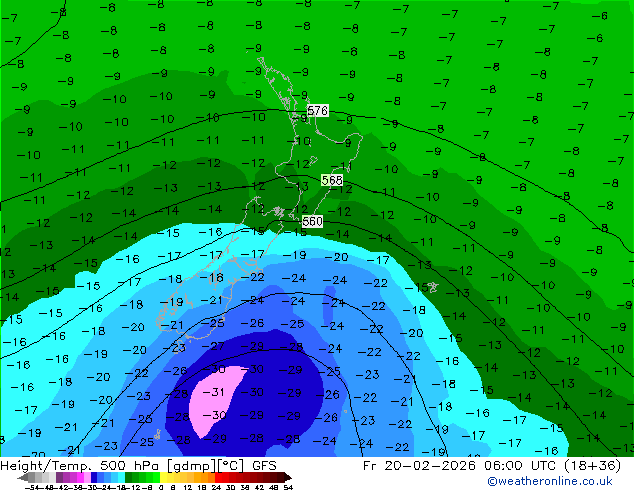The width and height of the screenshot is (634, 490).
Task: Click the left gray arrow end of color scale
Action: click(22, 477)
